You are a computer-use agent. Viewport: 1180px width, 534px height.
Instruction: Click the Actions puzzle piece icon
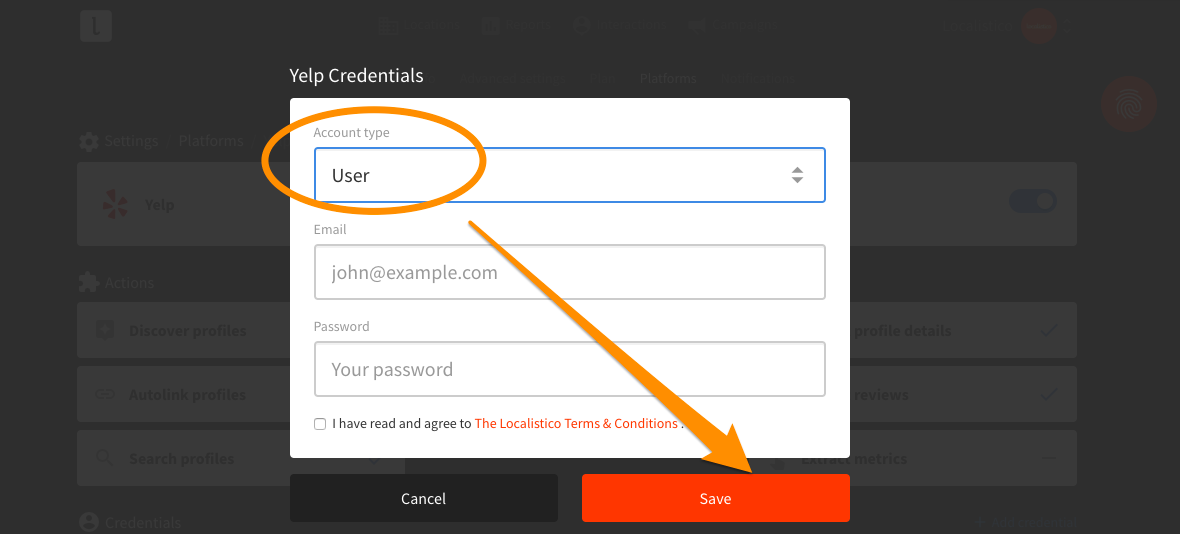click(x=89, y=283)
